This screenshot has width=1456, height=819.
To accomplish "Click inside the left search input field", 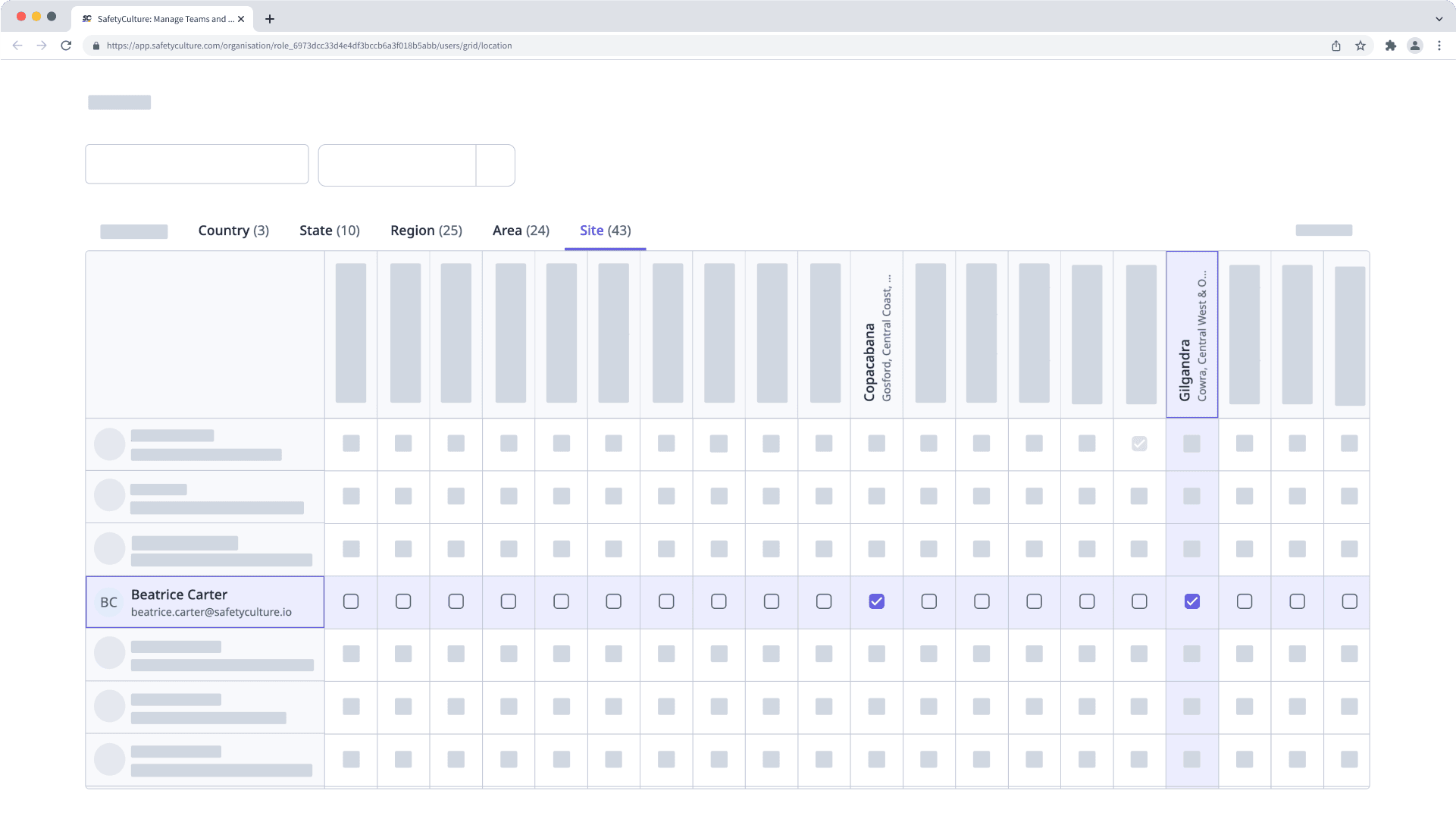I will (x=196, y=164).
